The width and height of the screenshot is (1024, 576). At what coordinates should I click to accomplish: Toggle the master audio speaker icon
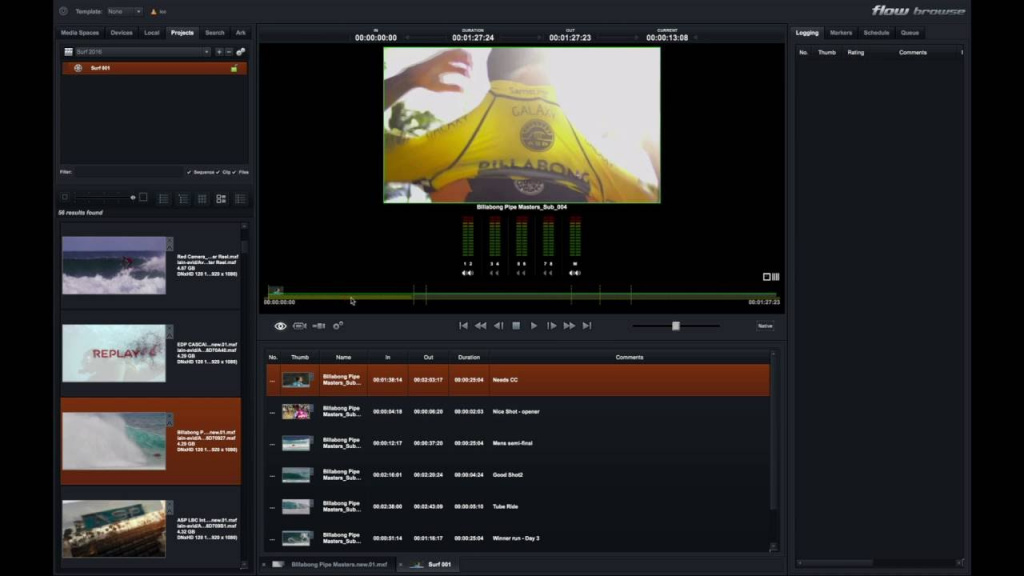coord(575,273)
